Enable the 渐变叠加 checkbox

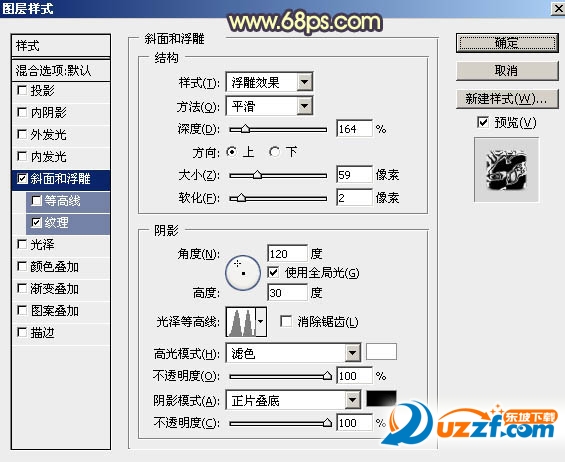[22, 288]
